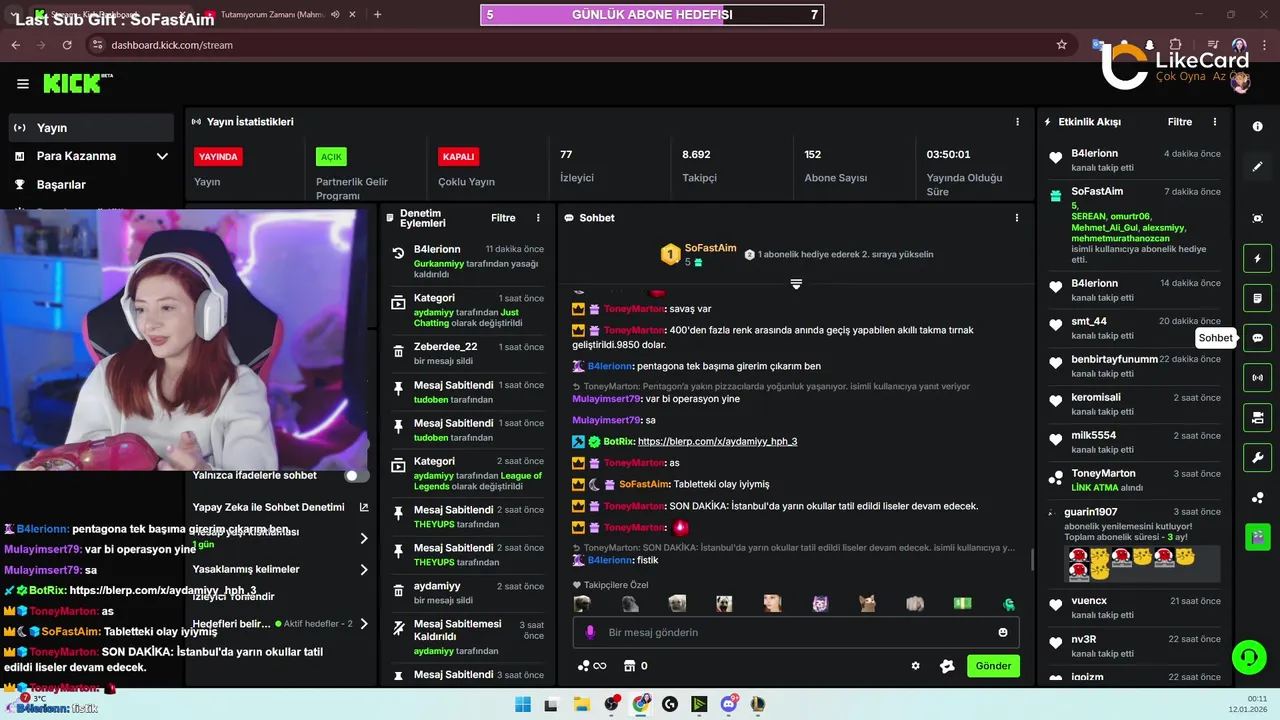This screenshot has height=720, width=1280.
Task: Click the badge icon beside Gönder button
Action: pos(947,666)
